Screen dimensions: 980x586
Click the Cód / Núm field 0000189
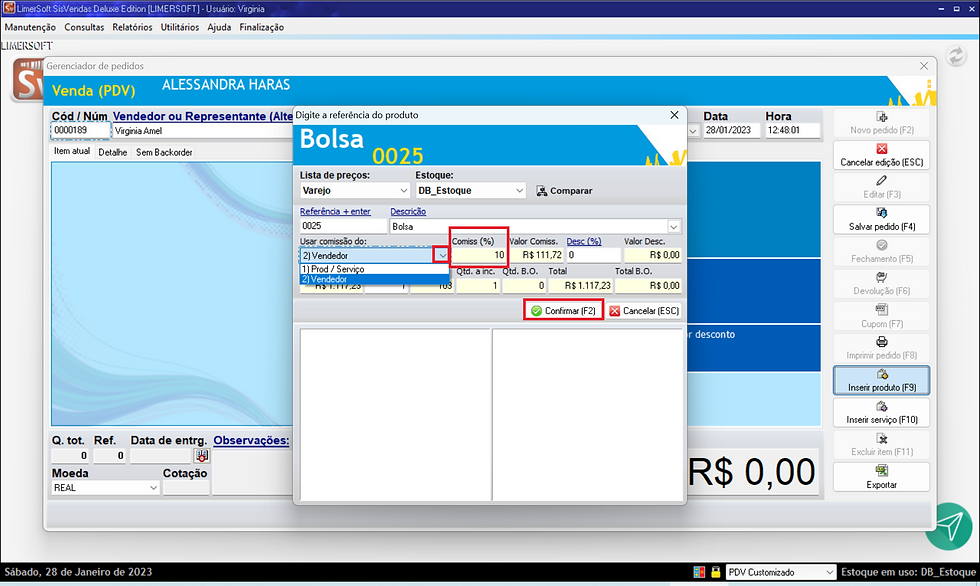[80, 131]
